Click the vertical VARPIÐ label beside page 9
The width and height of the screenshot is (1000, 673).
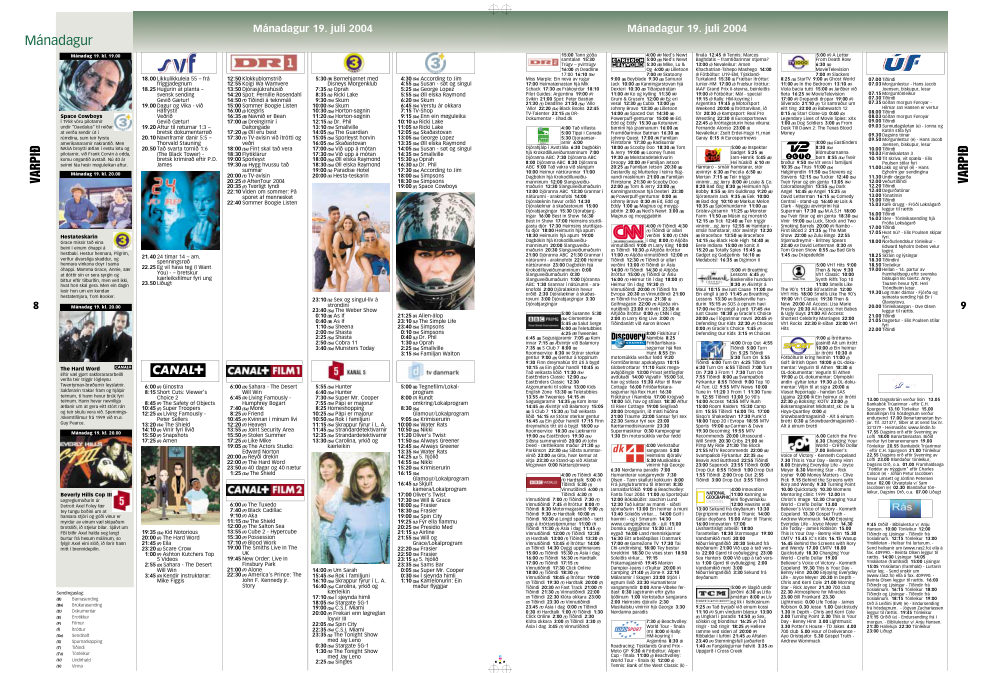point(962,165)
